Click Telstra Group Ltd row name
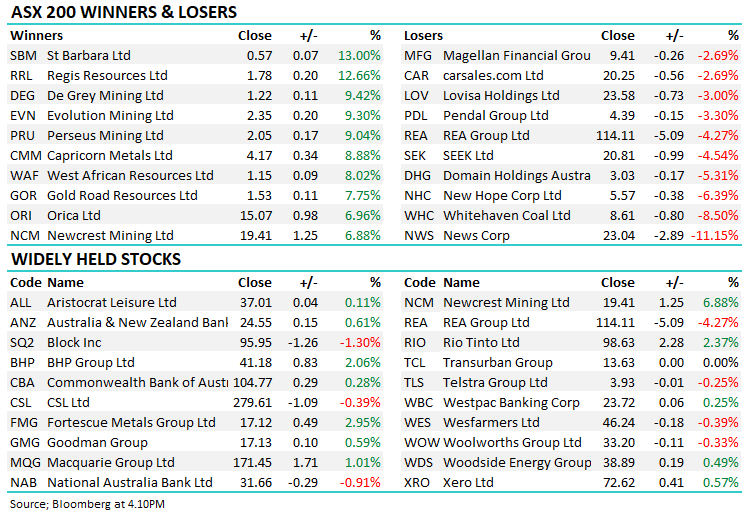750x515 pixels. coord(495,382)
